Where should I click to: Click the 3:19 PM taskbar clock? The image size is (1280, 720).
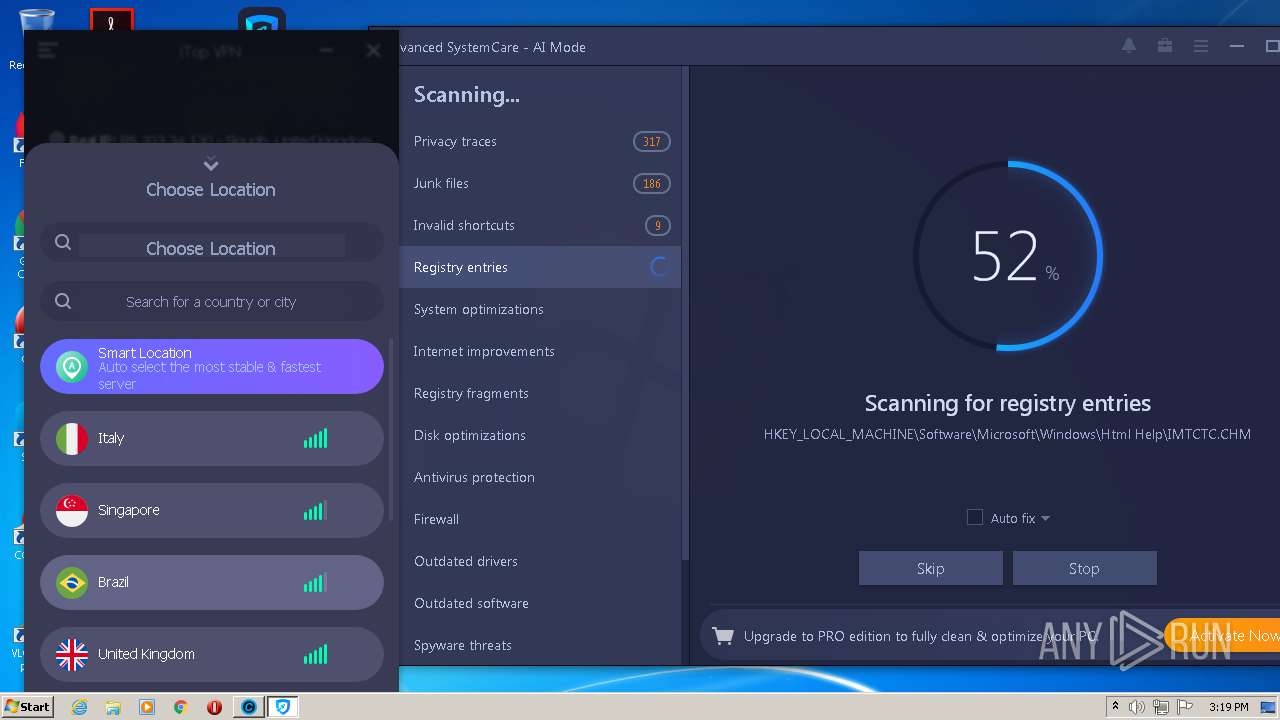tap(1229, 707)
